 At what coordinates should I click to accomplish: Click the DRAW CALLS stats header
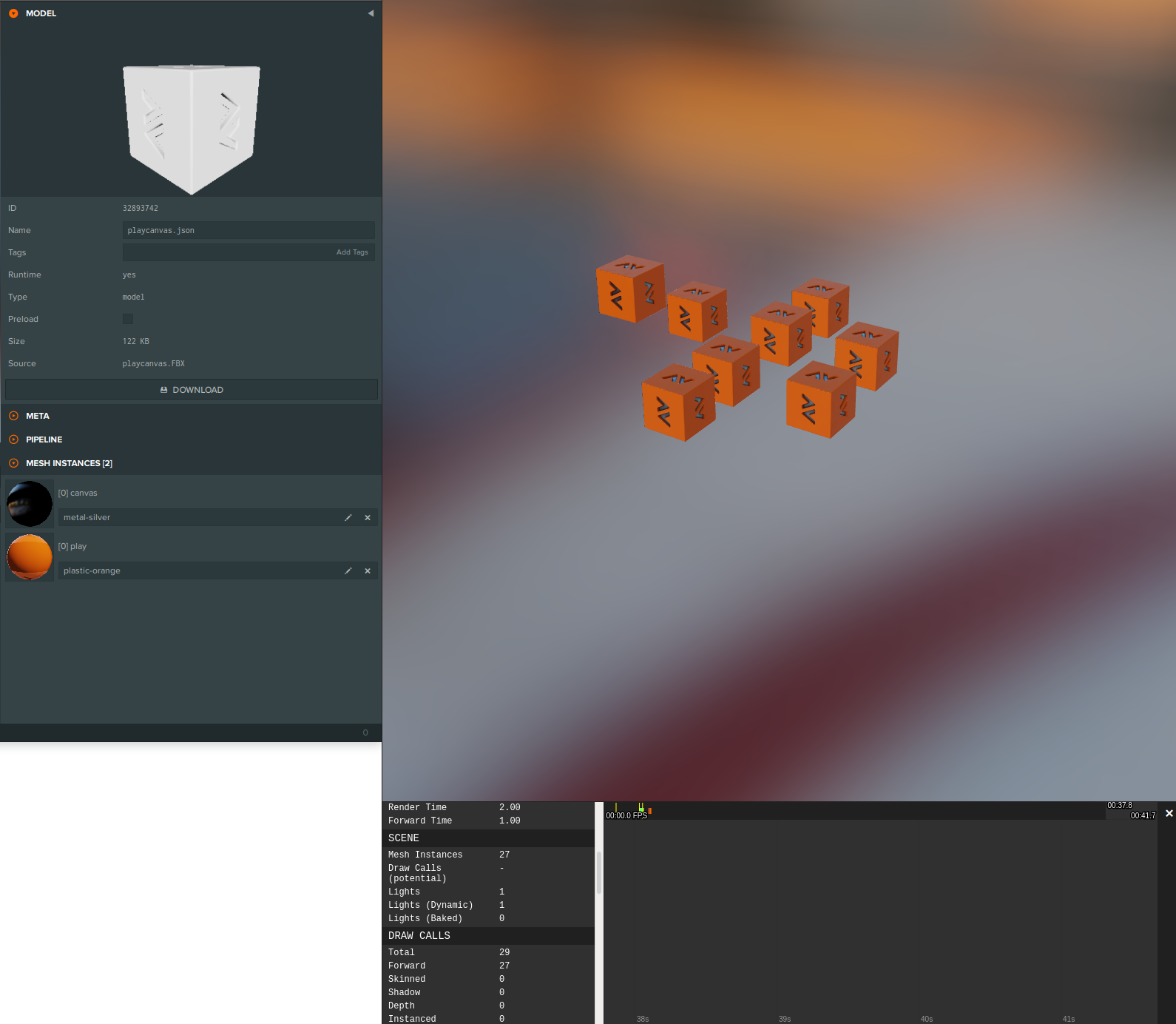(488, 936)
